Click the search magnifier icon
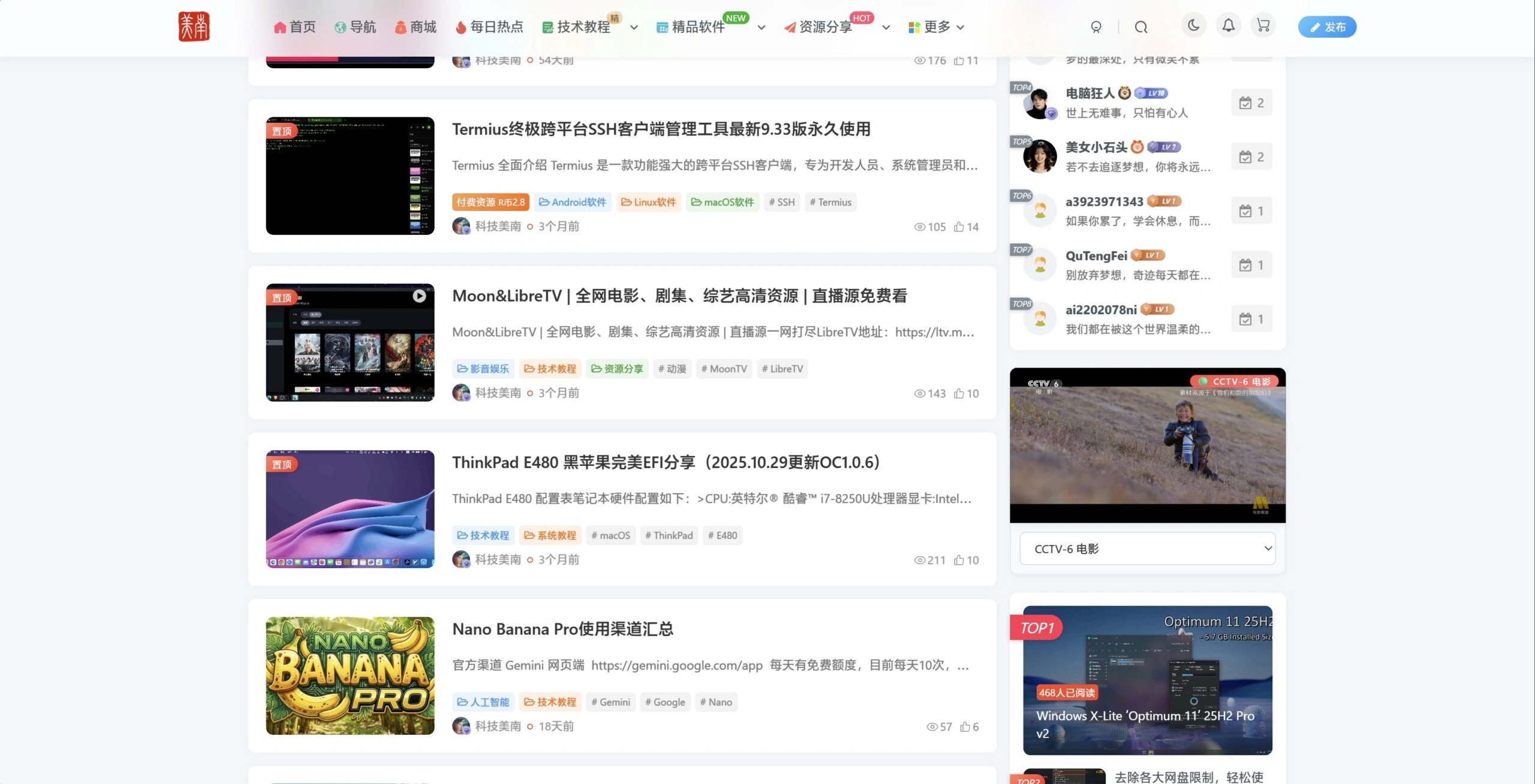Viewport: 1535px width, 784px height. tap(1141, 27)
